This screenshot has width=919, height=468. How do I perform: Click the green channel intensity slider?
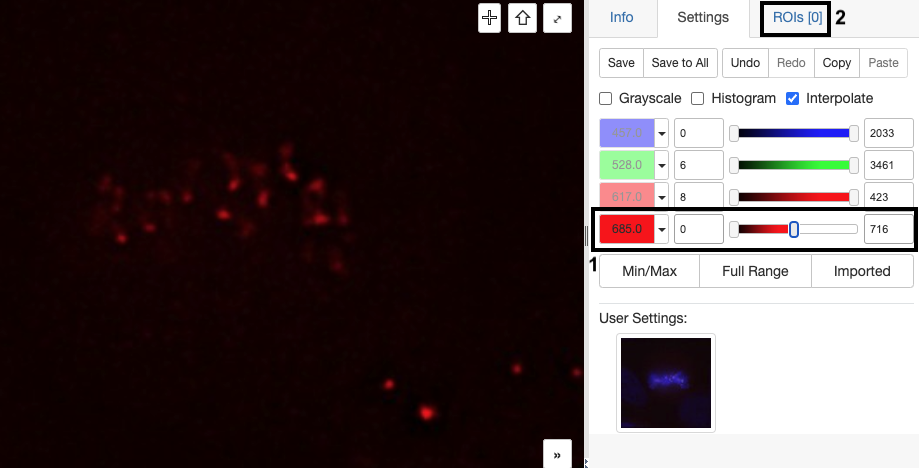794,165
